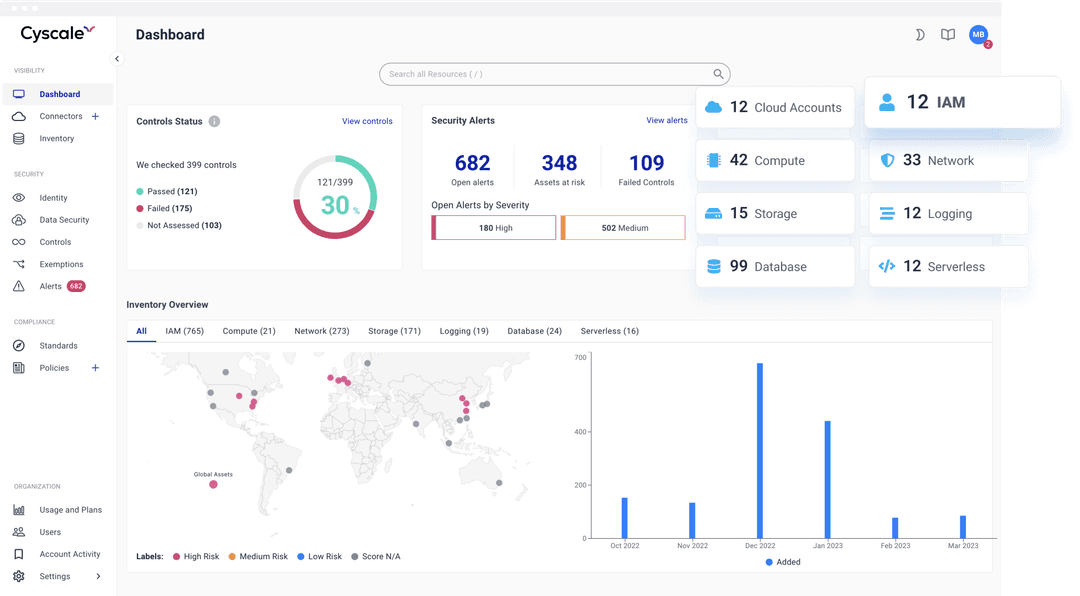Click the Search all Resources field

pyautogui.click(x=554, y=74)
